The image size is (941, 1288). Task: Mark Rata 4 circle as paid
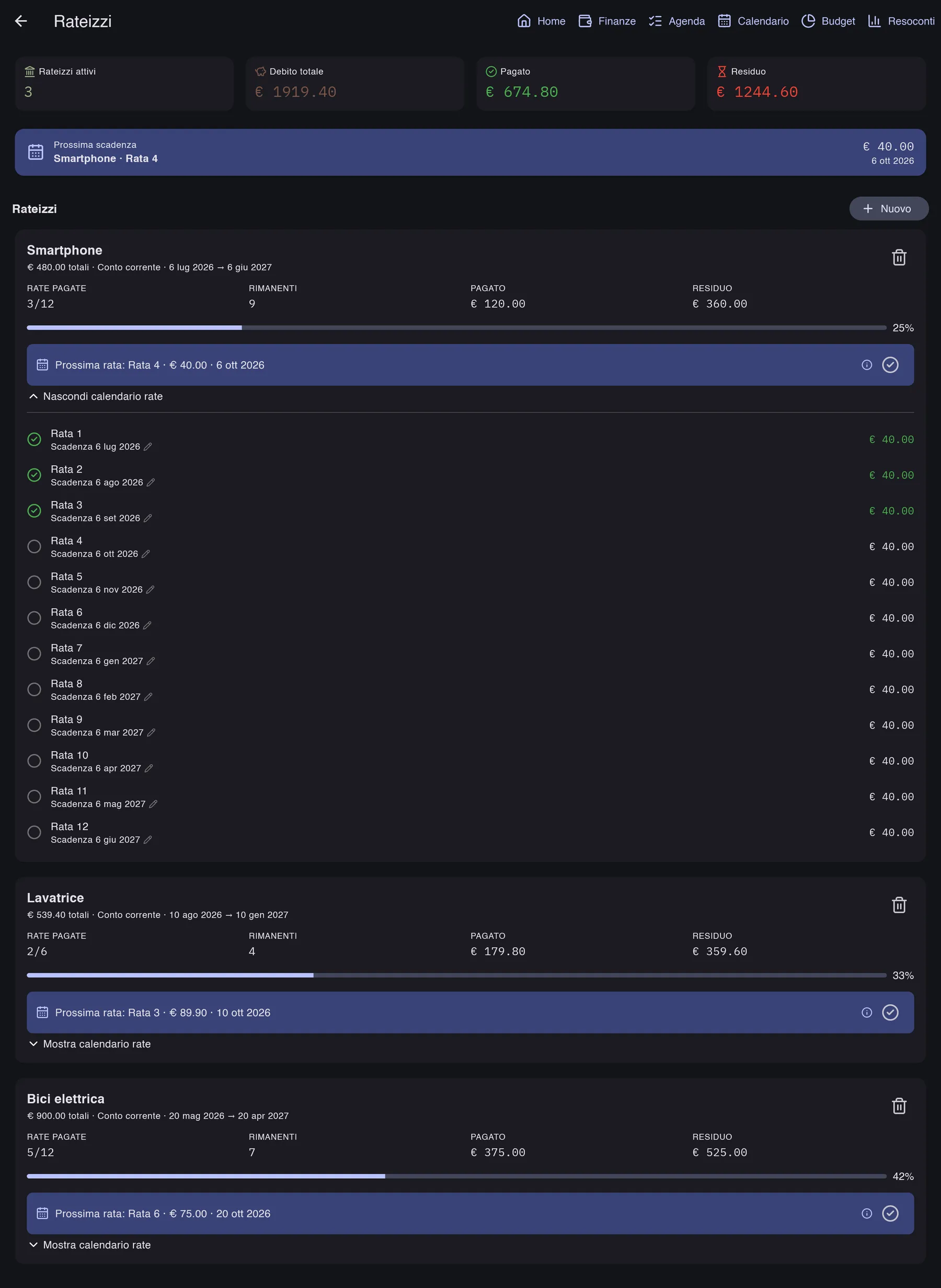point(34,547)
